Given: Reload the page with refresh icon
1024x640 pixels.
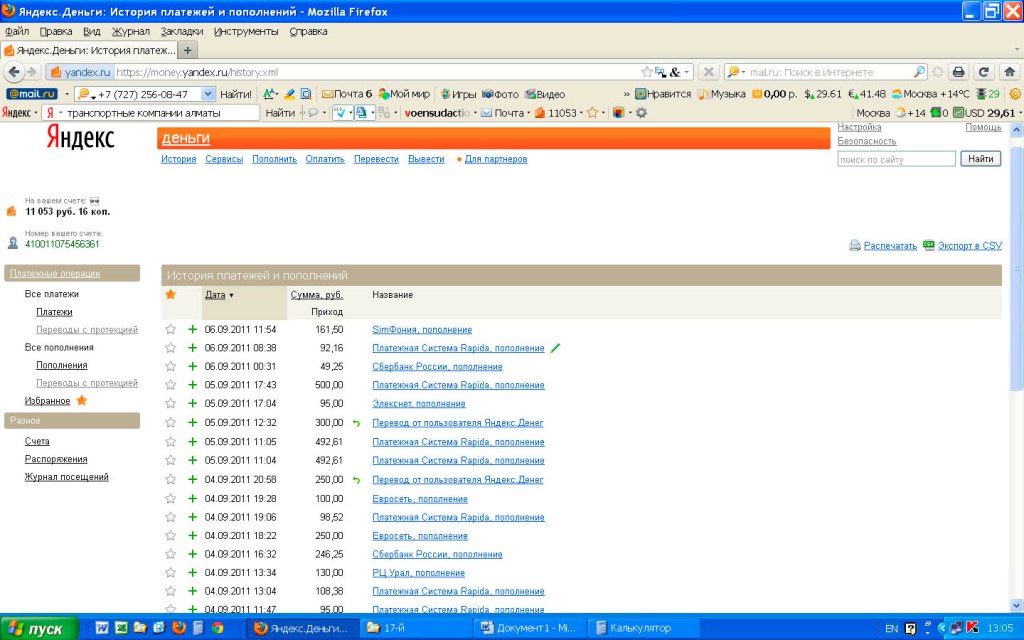Looking at the screenshot, I should [984, 72].
